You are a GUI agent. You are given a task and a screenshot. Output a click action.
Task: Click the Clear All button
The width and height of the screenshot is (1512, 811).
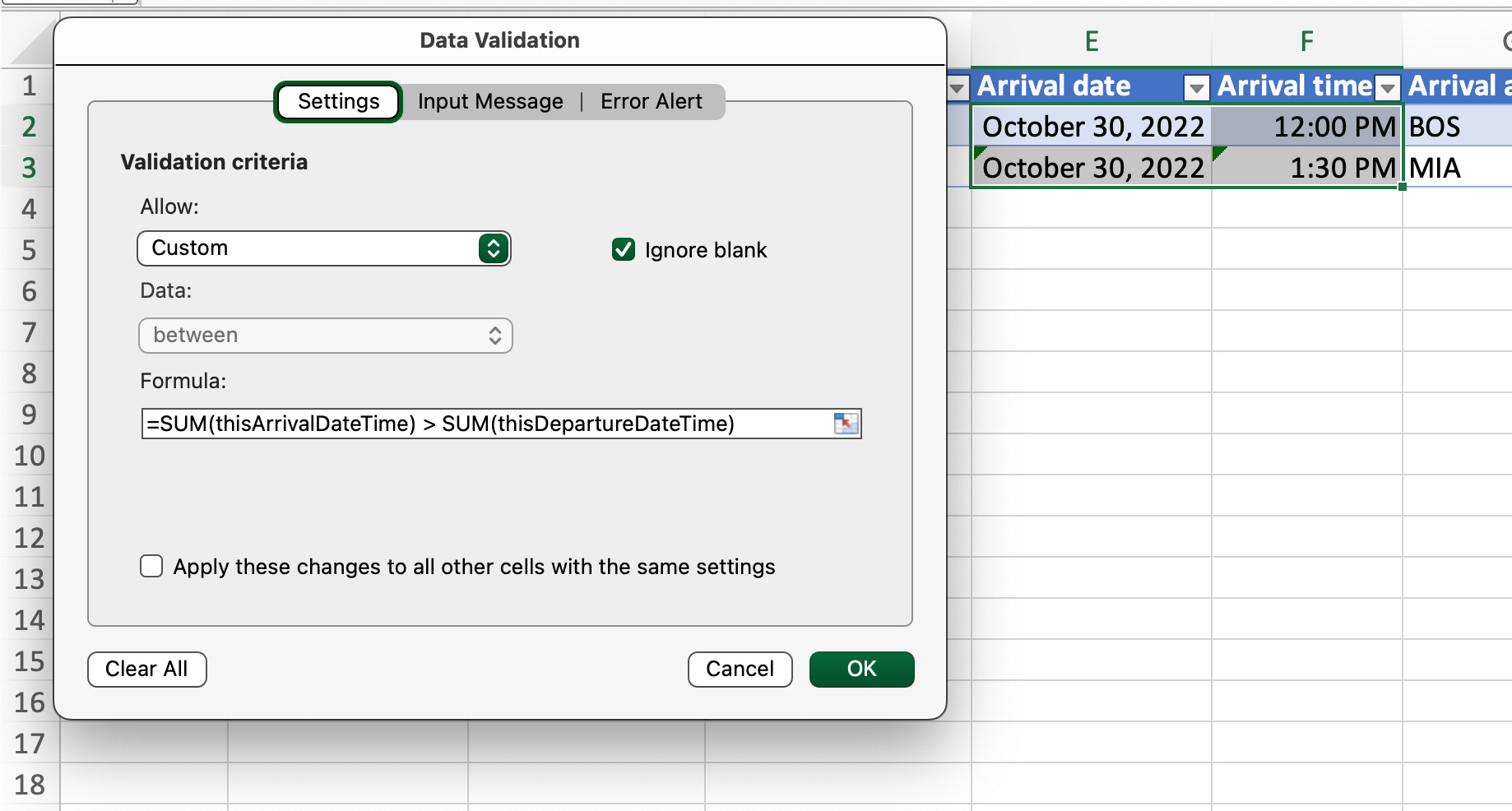tap(146, 669)
